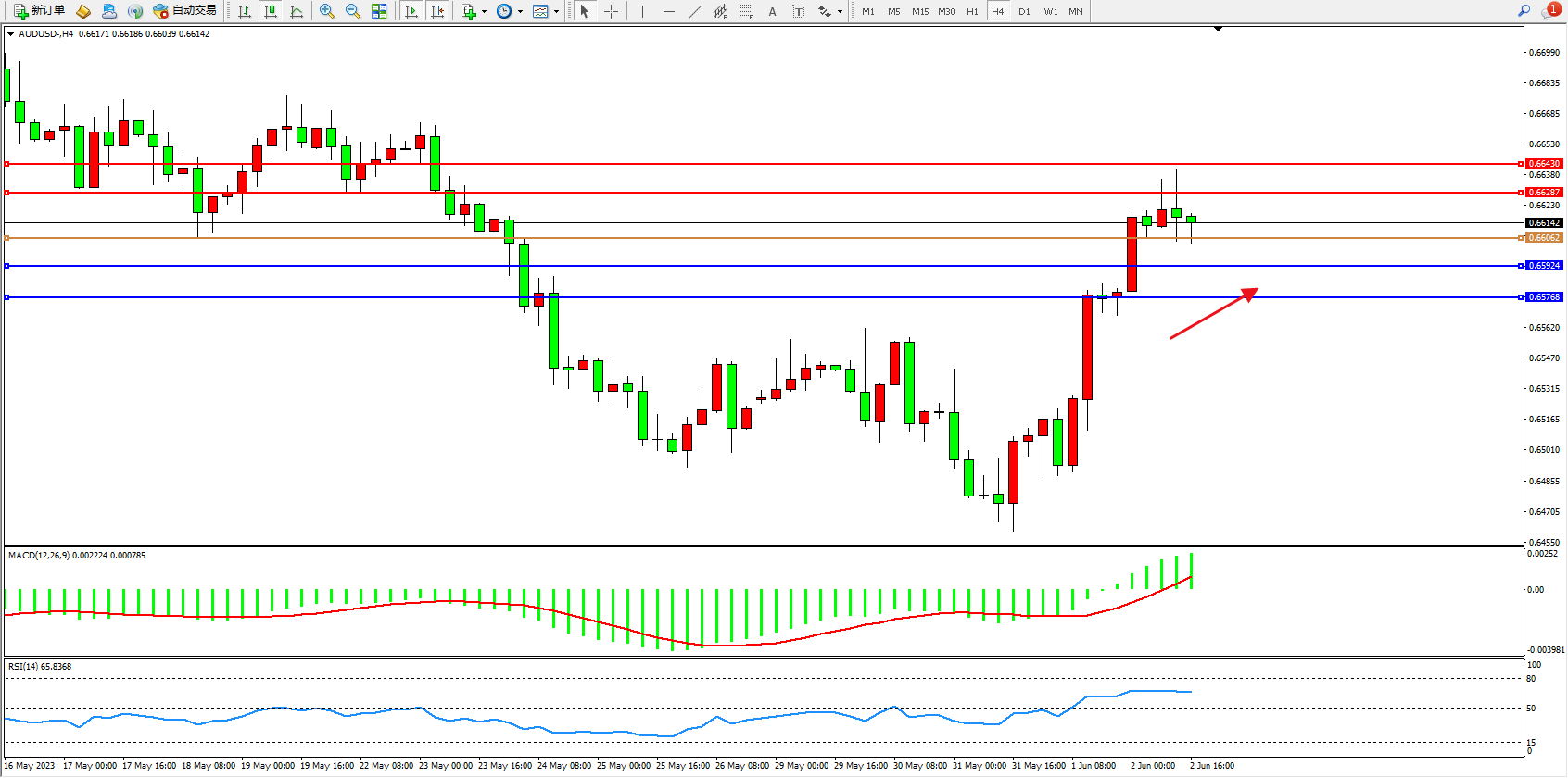Switch chart to candlestick display
This screenshot has width=1568, height=778.
pyautogui.click(x=271, y=11)
